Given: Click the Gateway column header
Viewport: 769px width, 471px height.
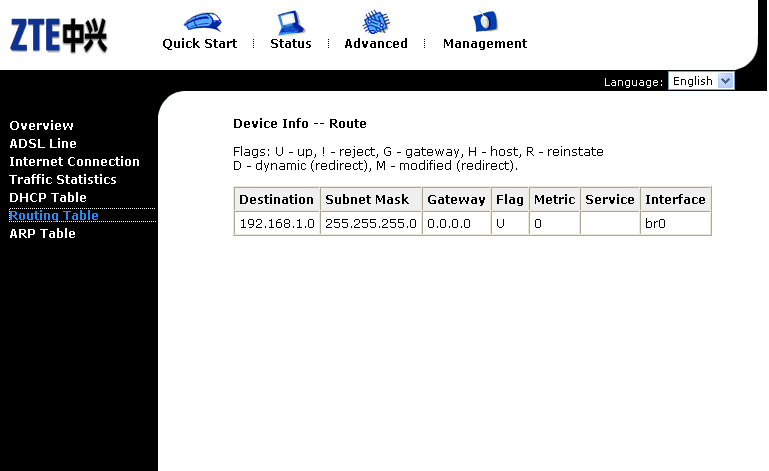Looking at the screenshot, I should [456, 200].
